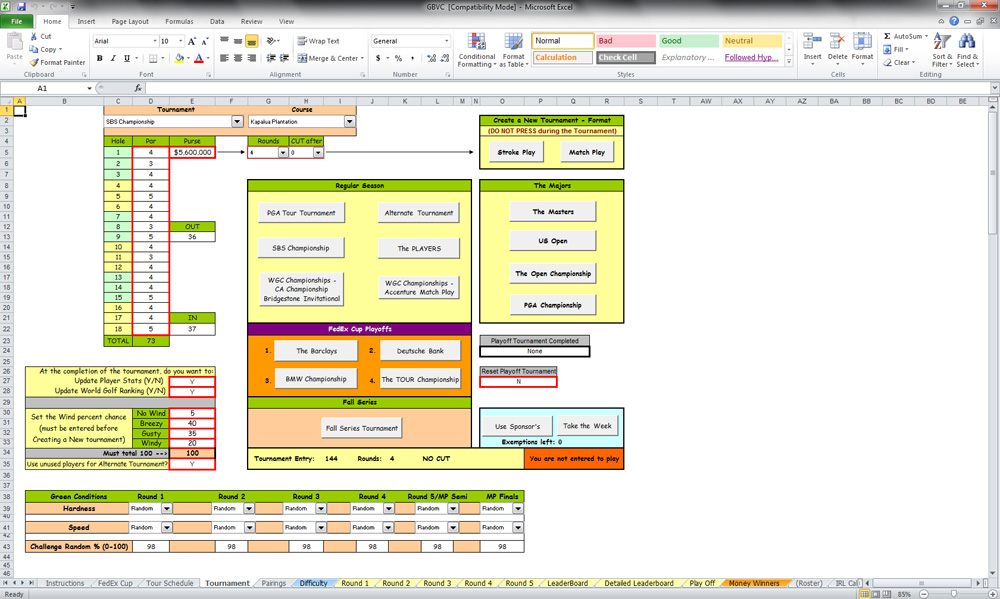Screen dimensions: 1000x599
Task: Apply the Bad cell style
Action: [x=626, y=41]
